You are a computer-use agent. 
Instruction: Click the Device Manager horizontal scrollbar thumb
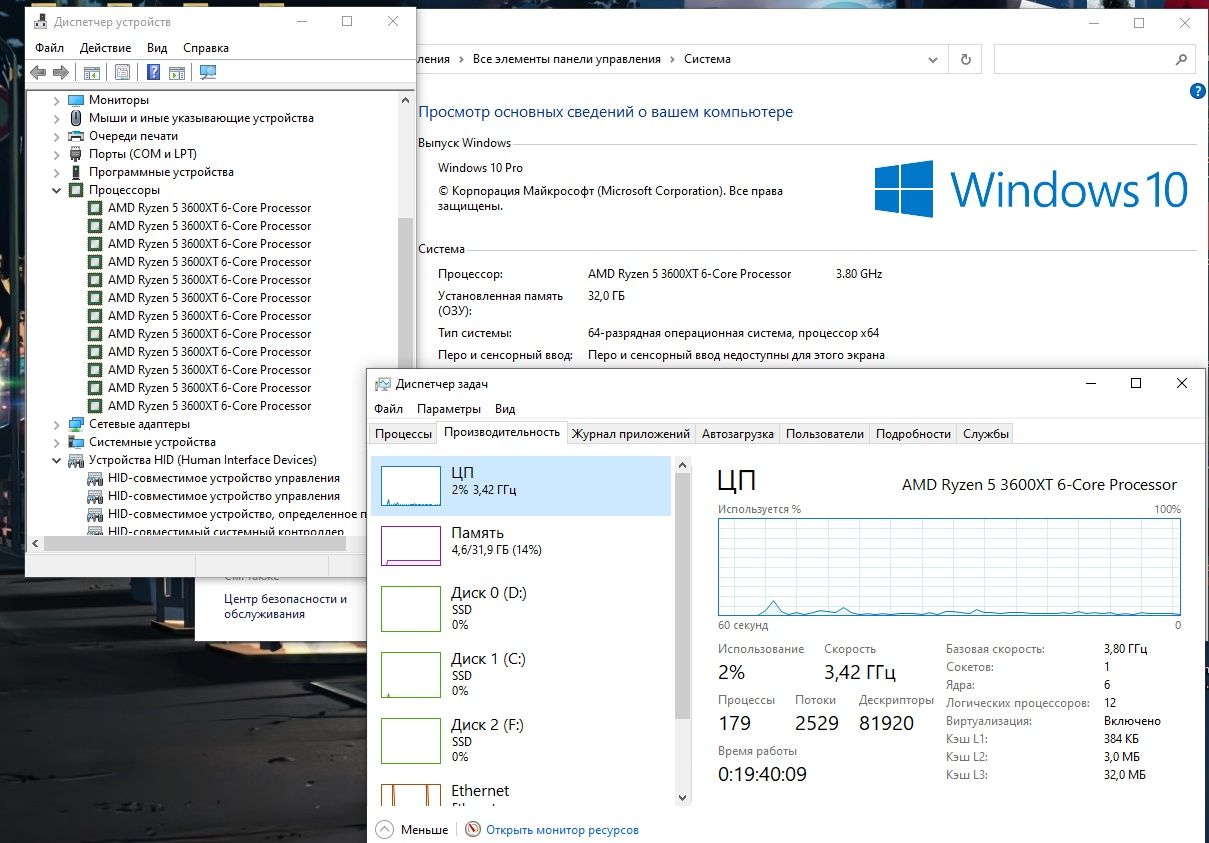(196, 543)
